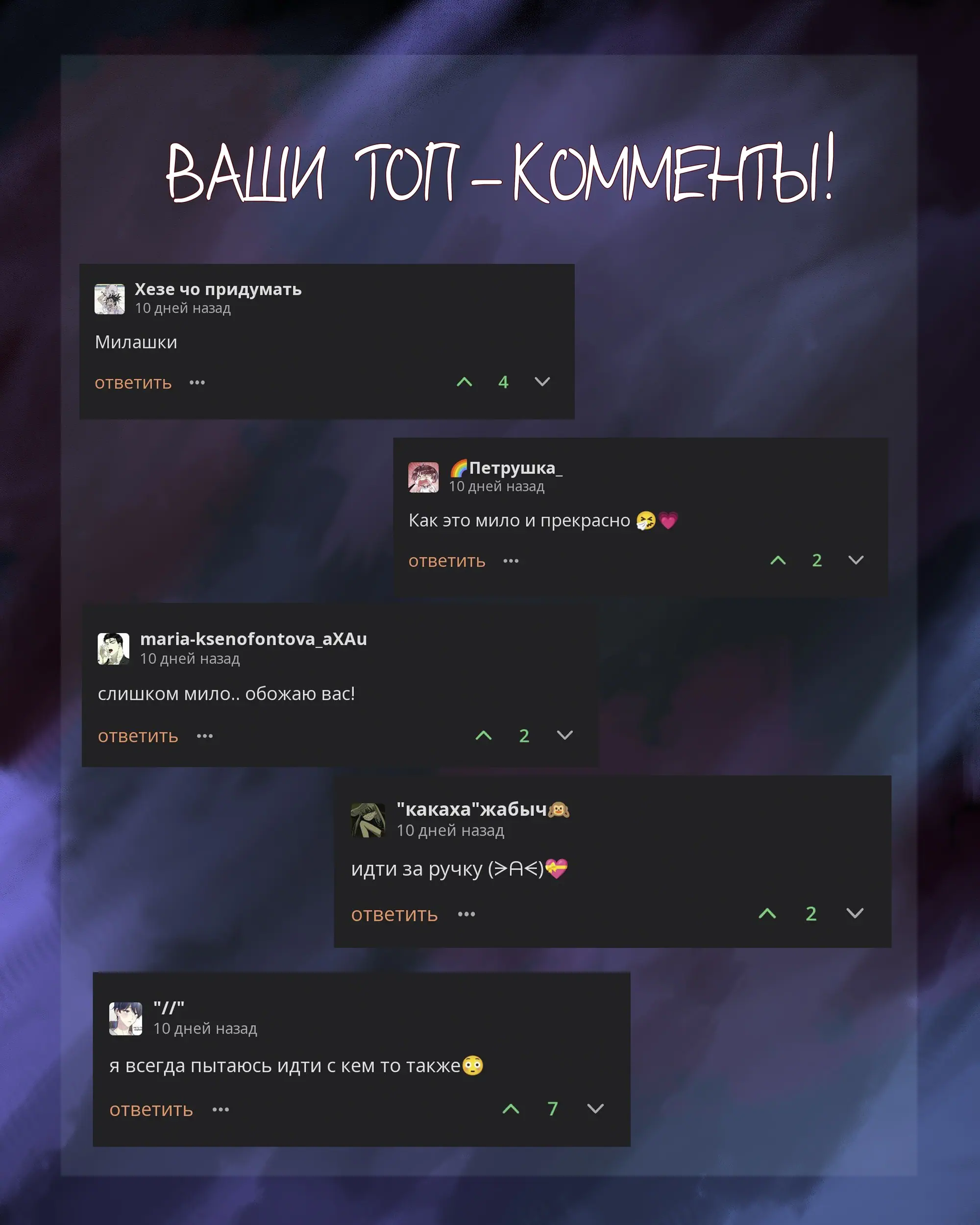Upvote the "идти за ручку" comment

(x=767, y=913)
